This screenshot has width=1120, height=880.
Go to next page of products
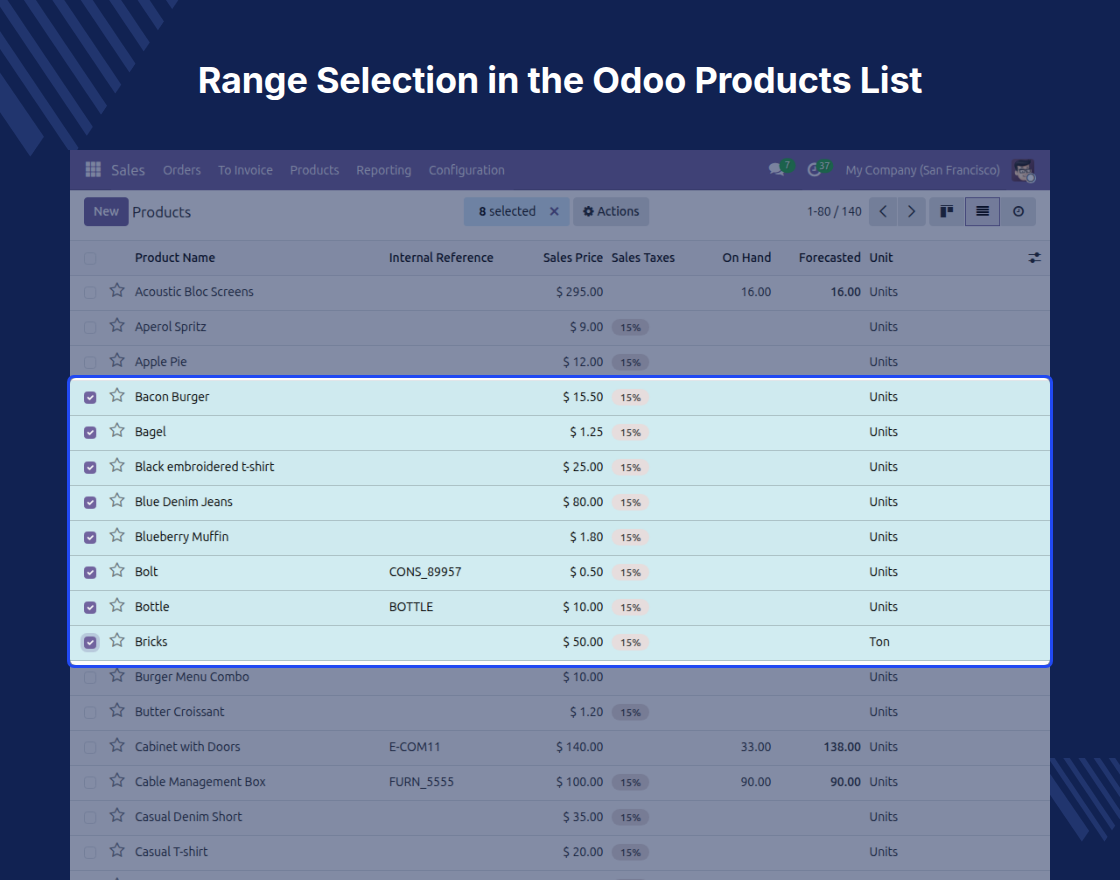coord(911,211)
